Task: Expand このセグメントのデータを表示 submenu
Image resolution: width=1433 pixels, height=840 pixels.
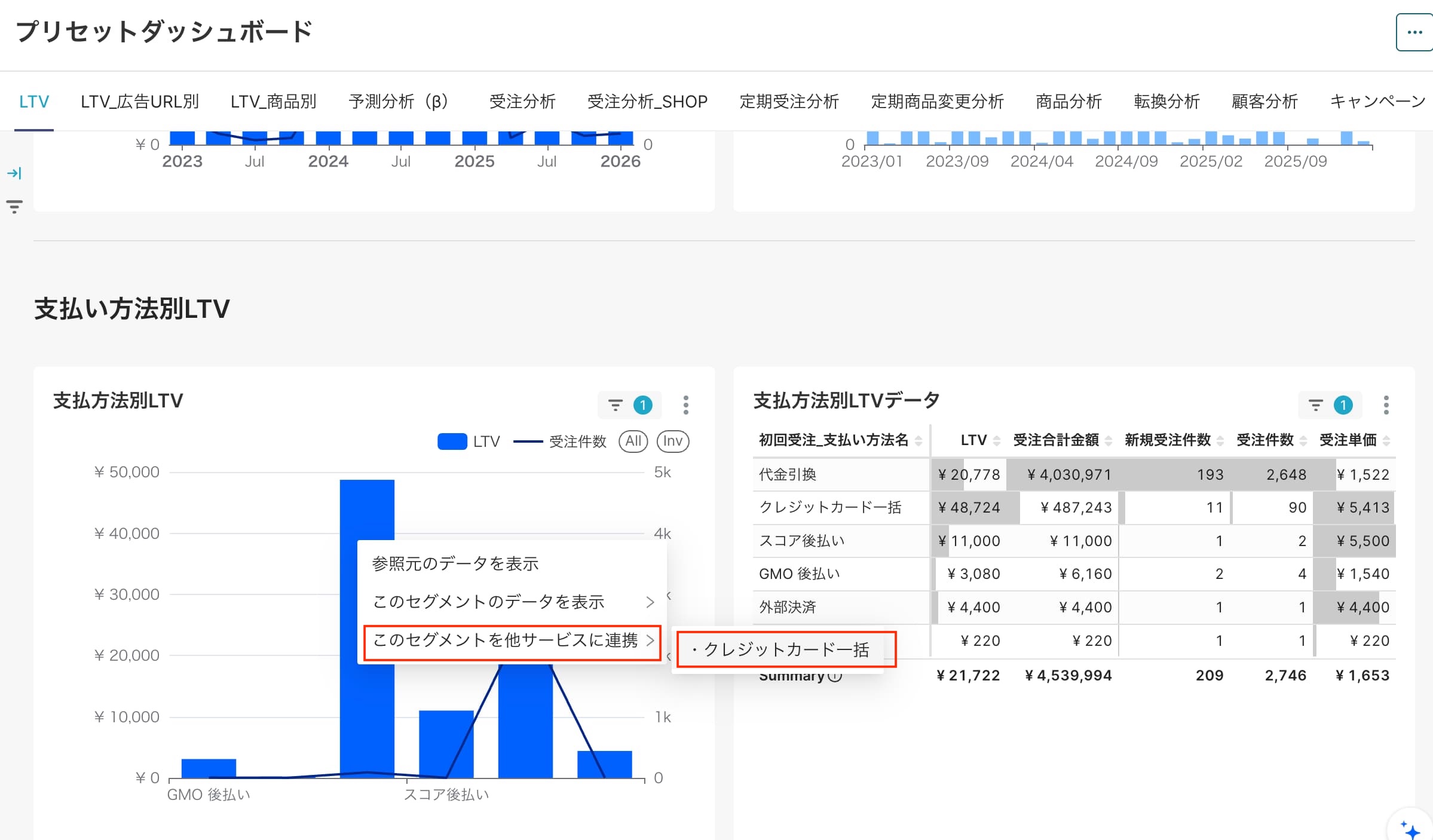Action: click(512, 602)
